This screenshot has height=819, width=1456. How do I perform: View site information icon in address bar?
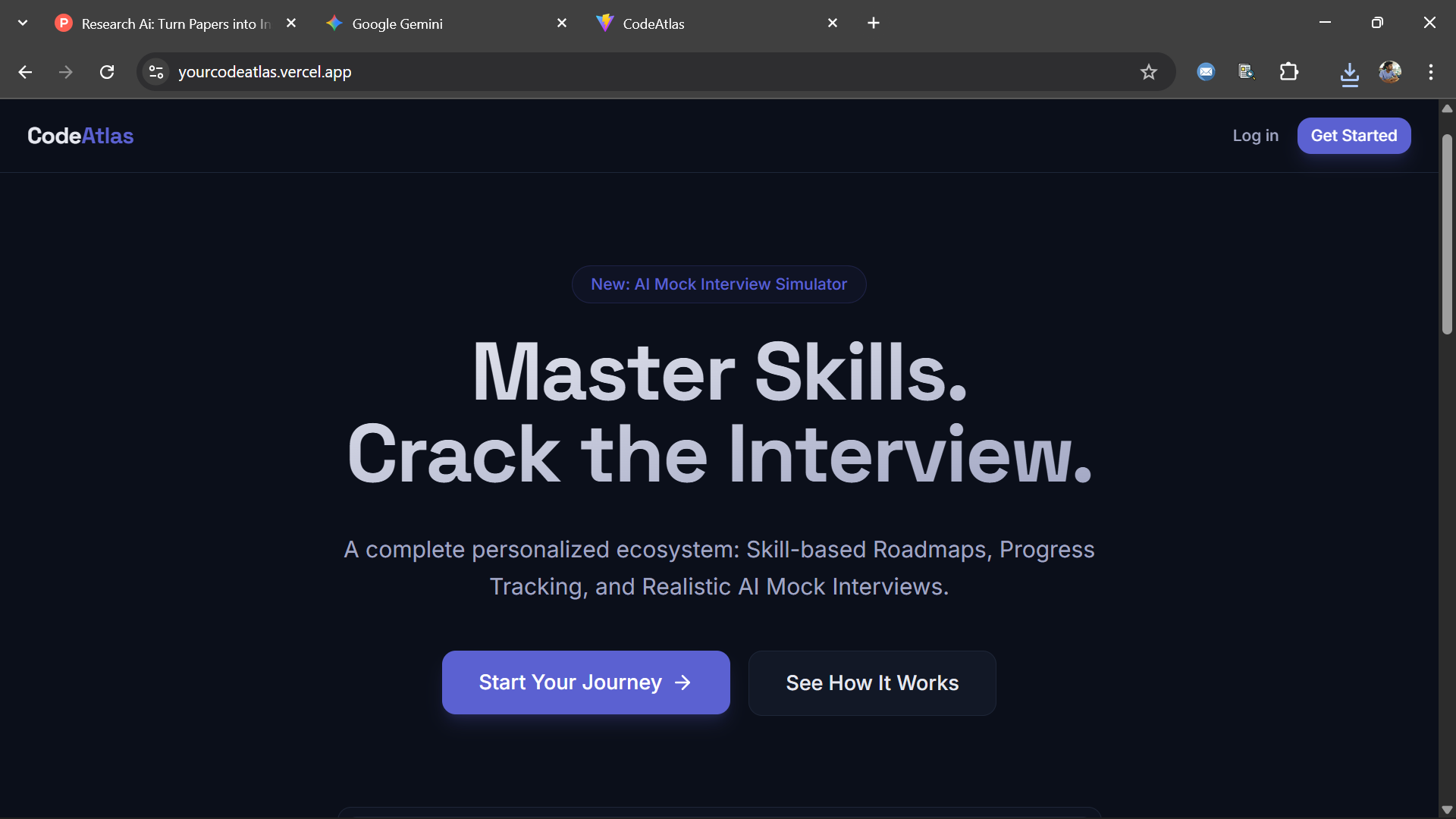click(155, 72)
